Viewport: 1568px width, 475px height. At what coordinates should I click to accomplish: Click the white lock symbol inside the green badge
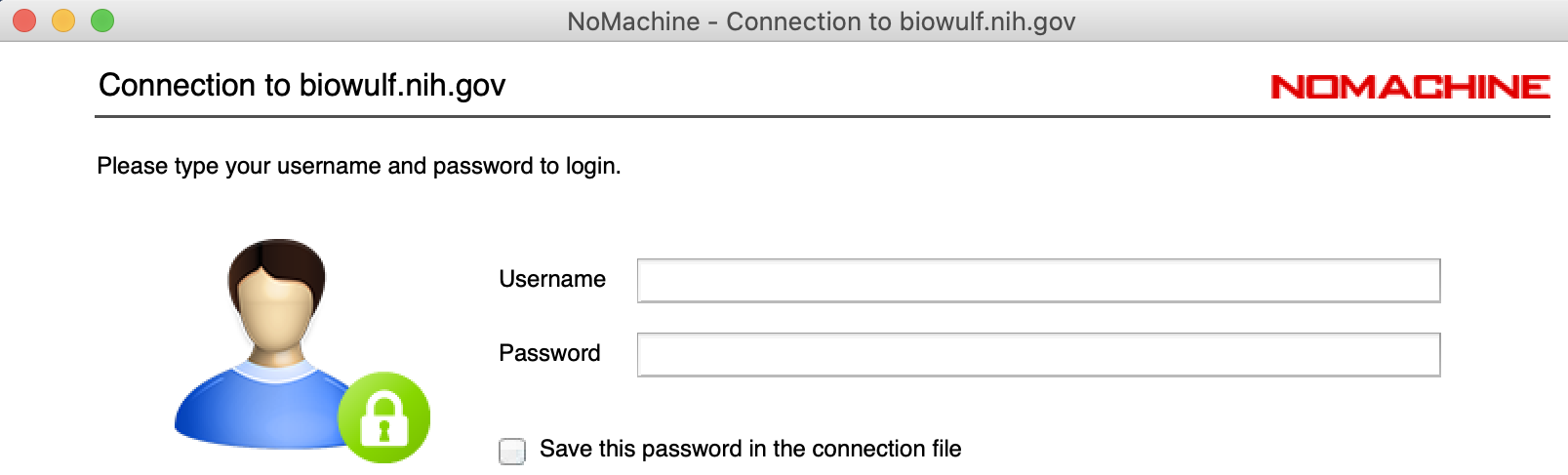pos(383,419)
